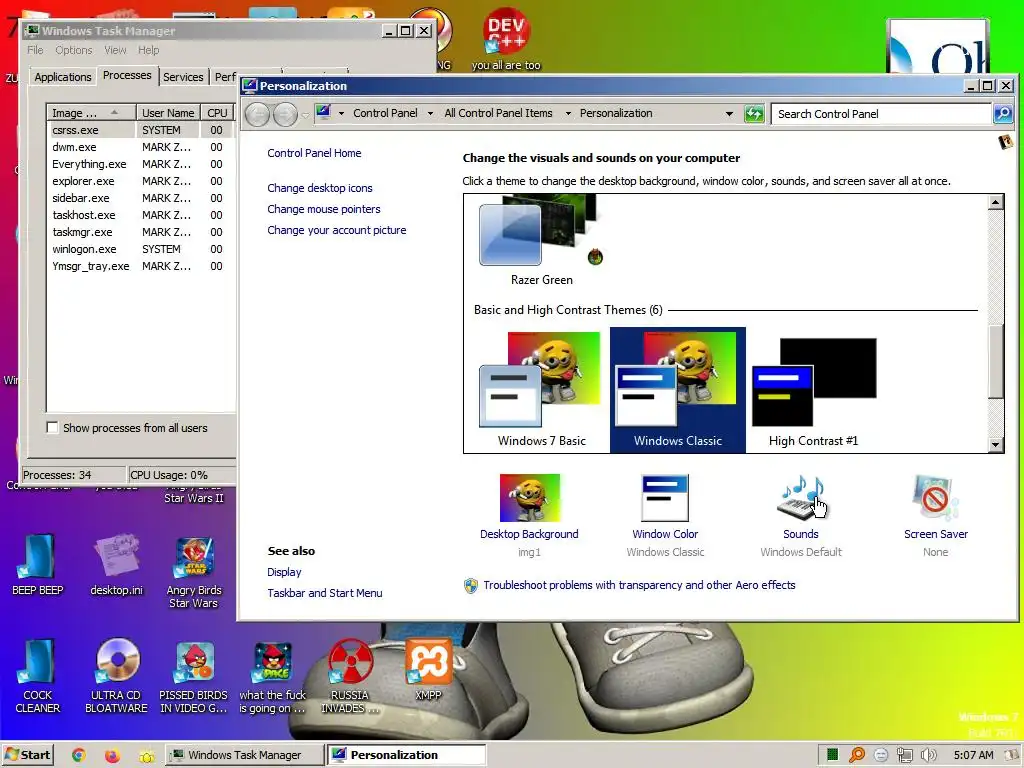Screen dimensions: 1024x768
Task: Switch to the Processes tab
Action: tap(127, 76)
